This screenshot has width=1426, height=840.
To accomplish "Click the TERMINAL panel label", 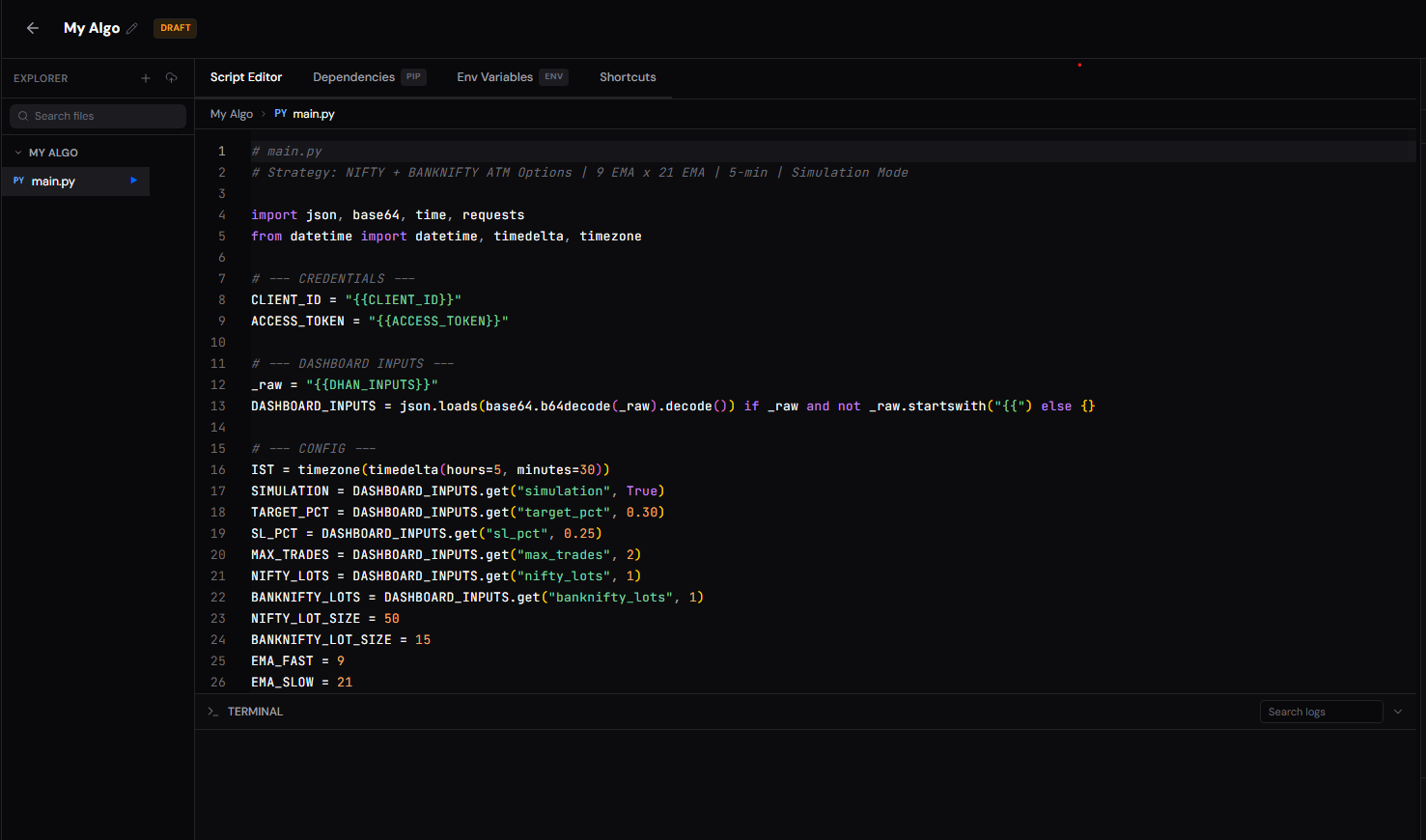I will pos(255,712).
